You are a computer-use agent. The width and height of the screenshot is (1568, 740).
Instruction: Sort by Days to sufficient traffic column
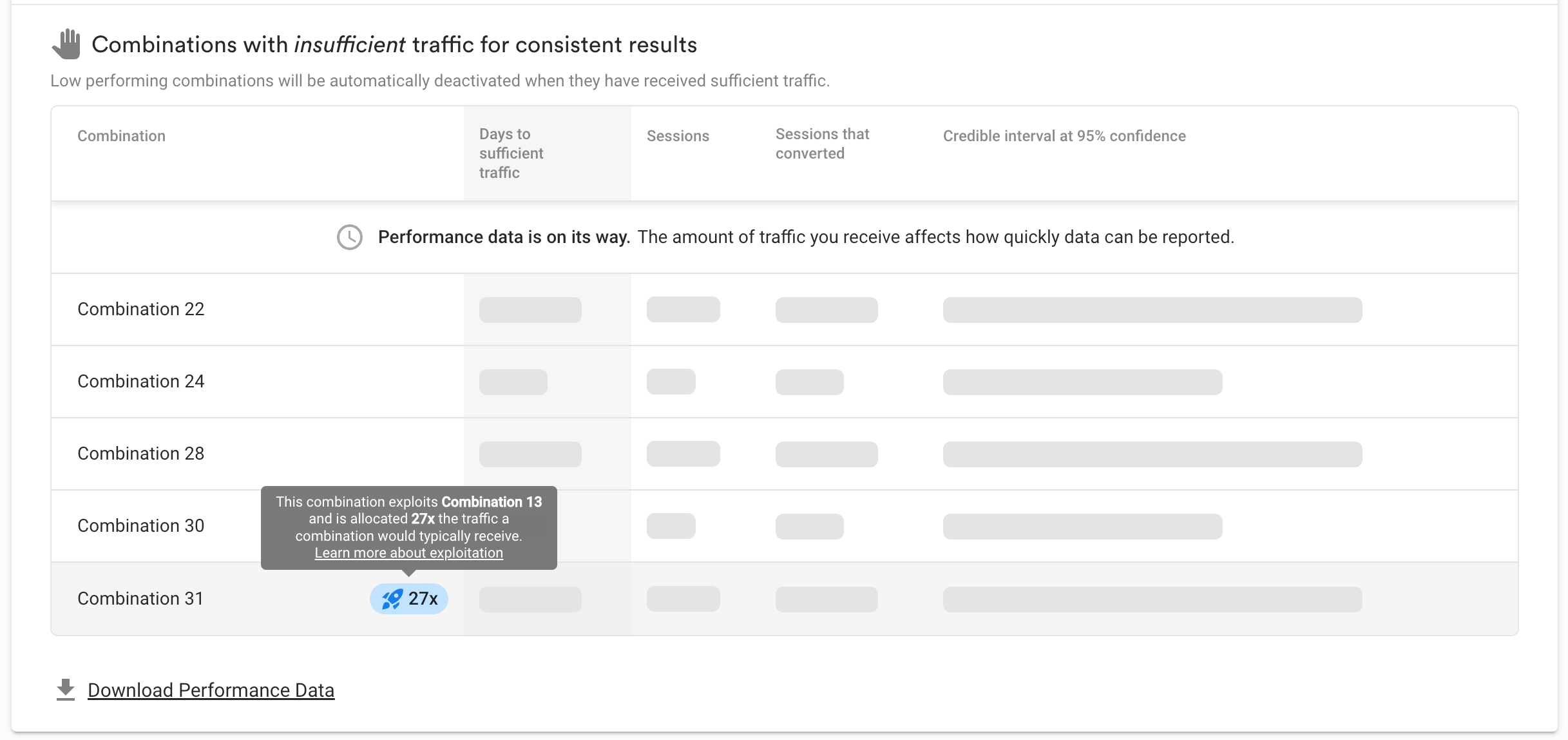coord(512,153)
